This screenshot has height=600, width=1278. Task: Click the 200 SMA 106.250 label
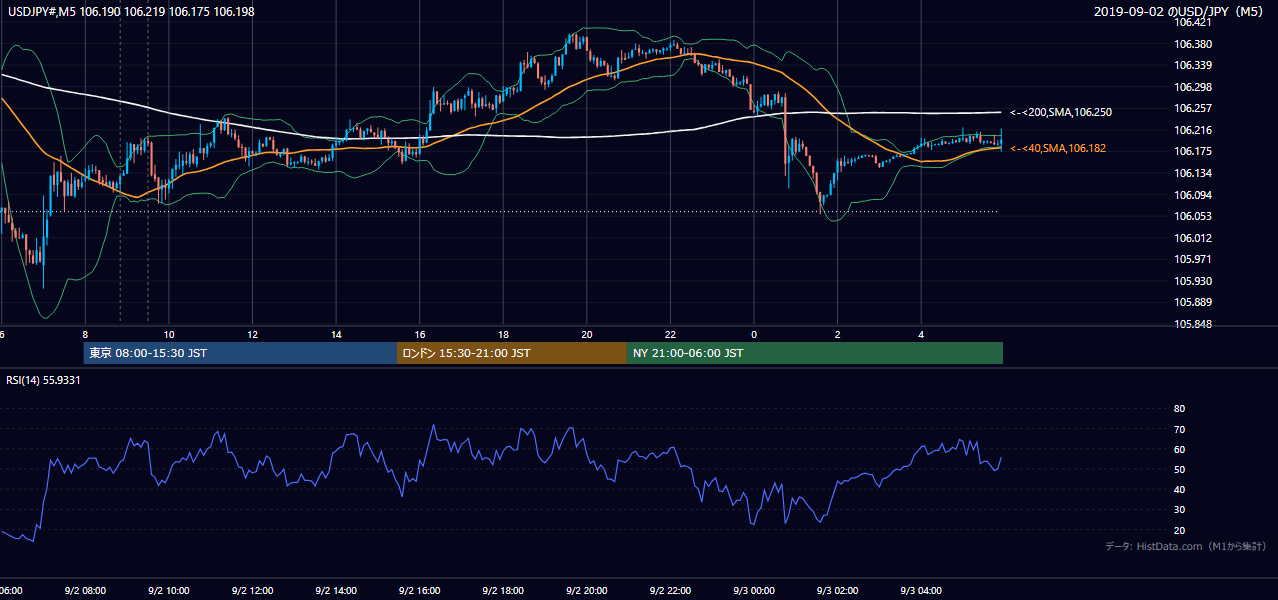click(1061, 113)
